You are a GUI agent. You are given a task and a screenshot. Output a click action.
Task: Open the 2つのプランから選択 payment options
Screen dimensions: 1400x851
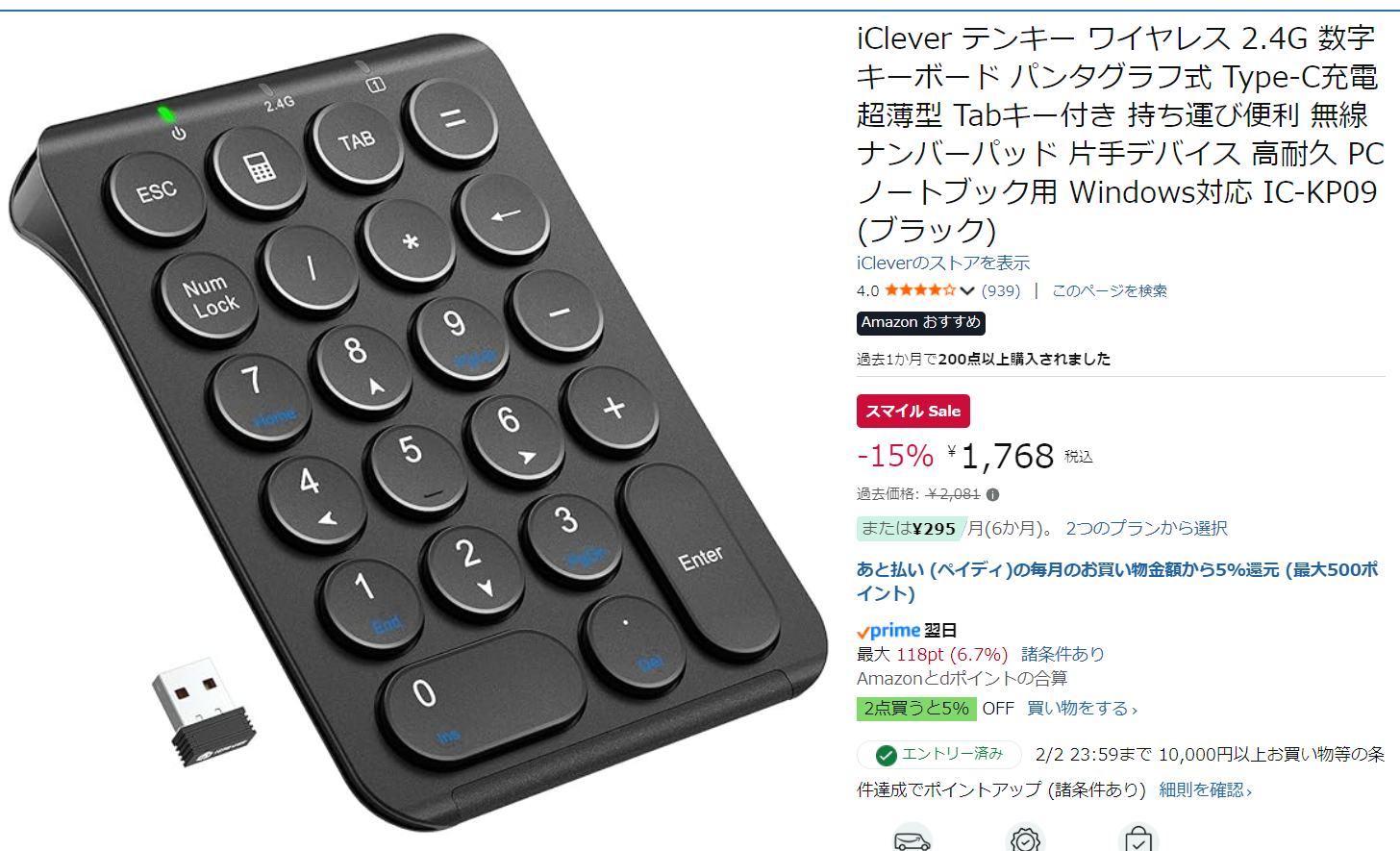tap(1146, 528)
